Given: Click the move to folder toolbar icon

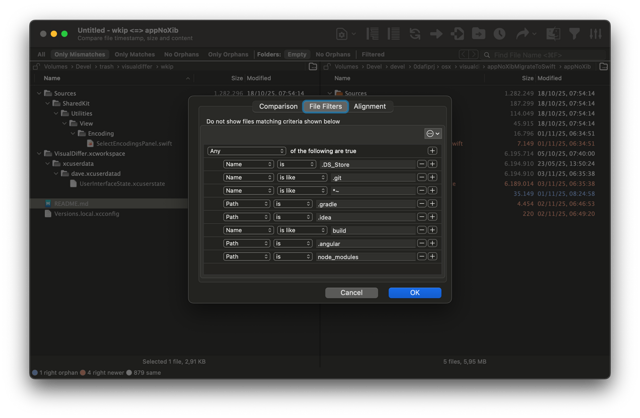Looking at the screenshot, I should pos(478,34).
